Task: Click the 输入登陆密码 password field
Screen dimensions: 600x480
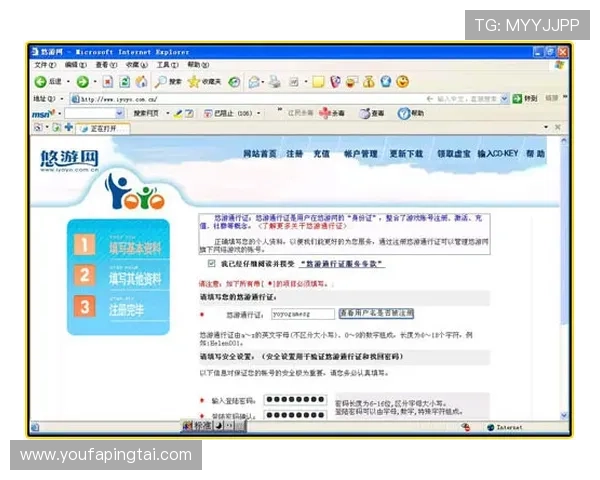Action: tap(295, 400)
